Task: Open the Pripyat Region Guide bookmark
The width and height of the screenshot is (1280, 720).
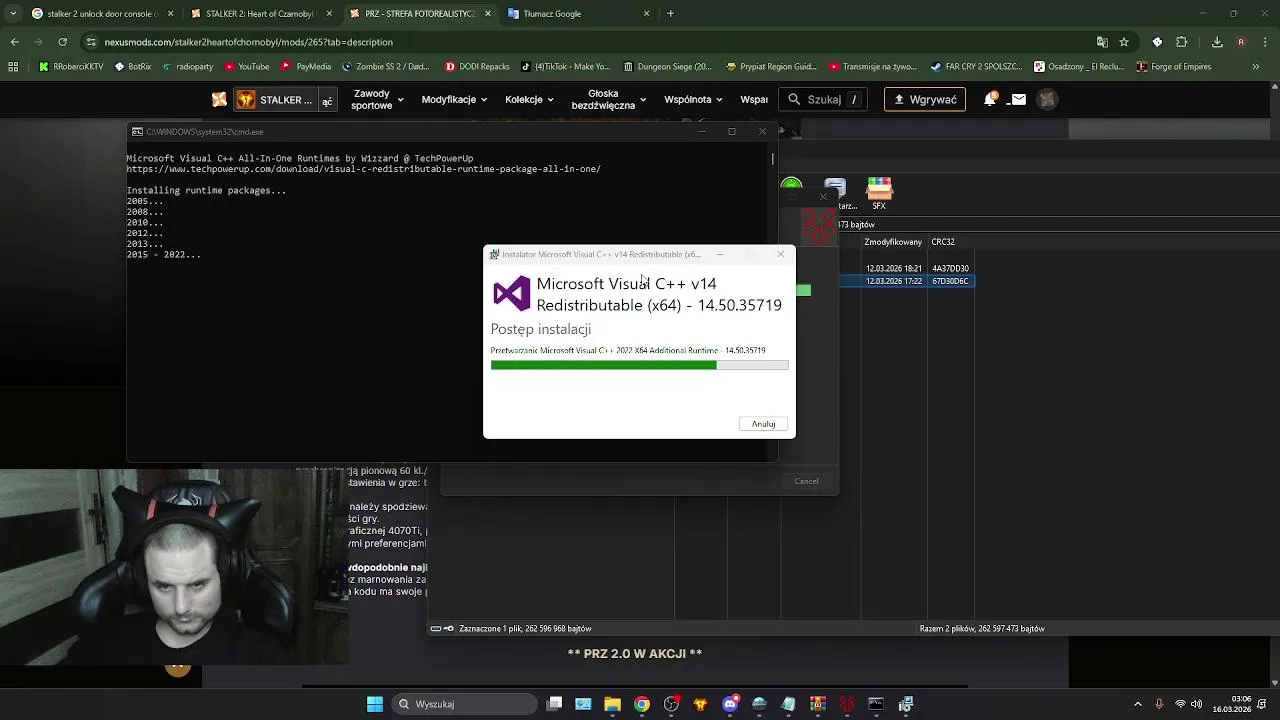Action: click(771, 67)
